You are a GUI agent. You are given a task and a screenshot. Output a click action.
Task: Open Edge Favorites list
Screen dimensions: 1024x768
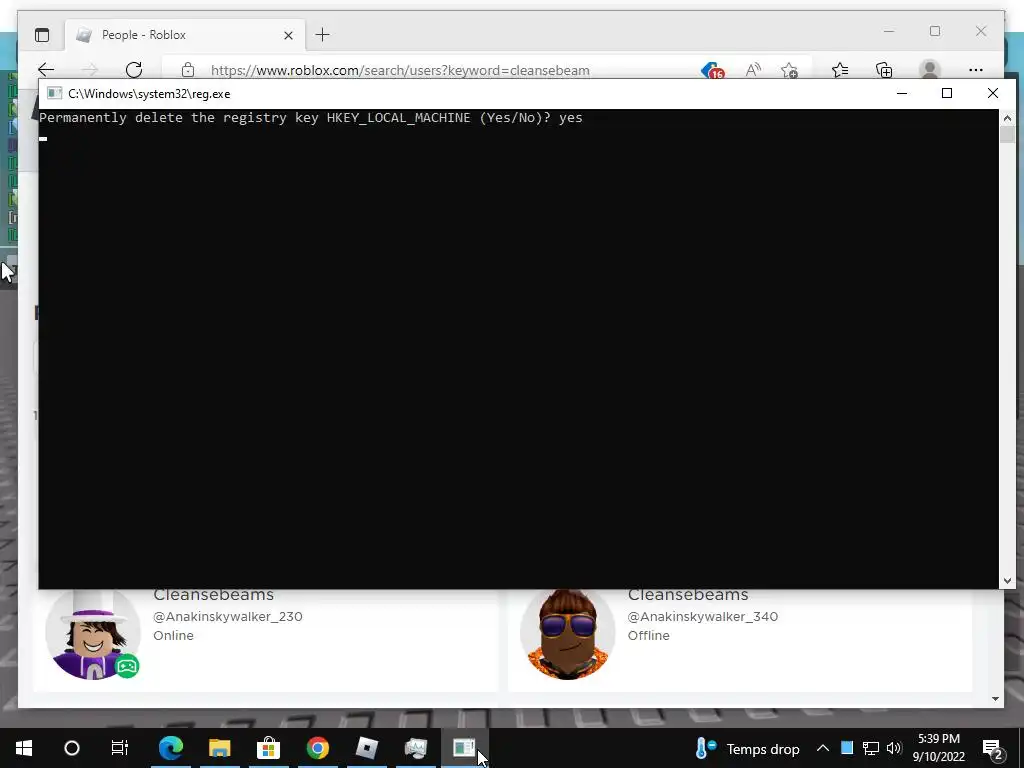[x=840, y=70]
